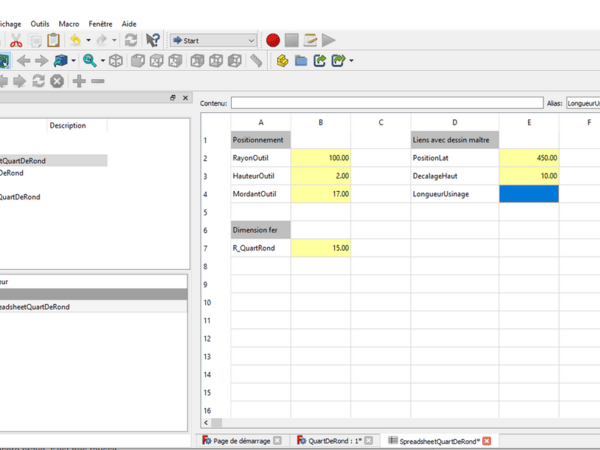Open the Start workbench dropdown

pos(213,40)
